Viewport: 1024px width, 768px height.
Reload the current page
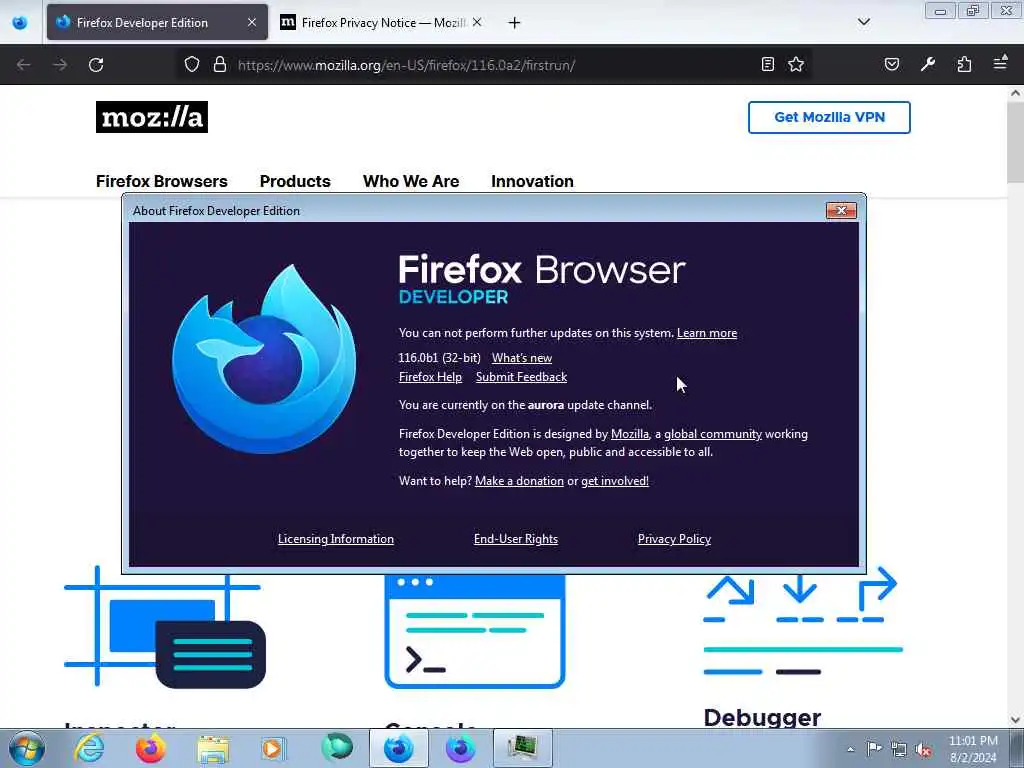[x=96, y=65]
